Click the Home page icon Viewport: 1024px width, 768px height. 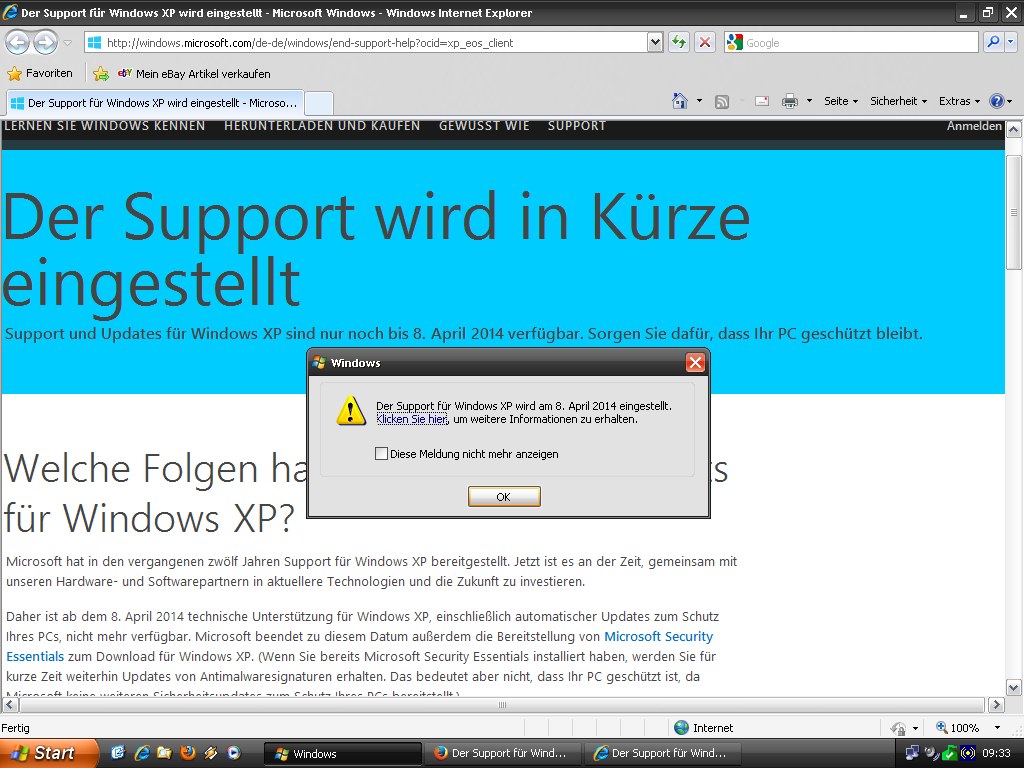click(680, 101)
